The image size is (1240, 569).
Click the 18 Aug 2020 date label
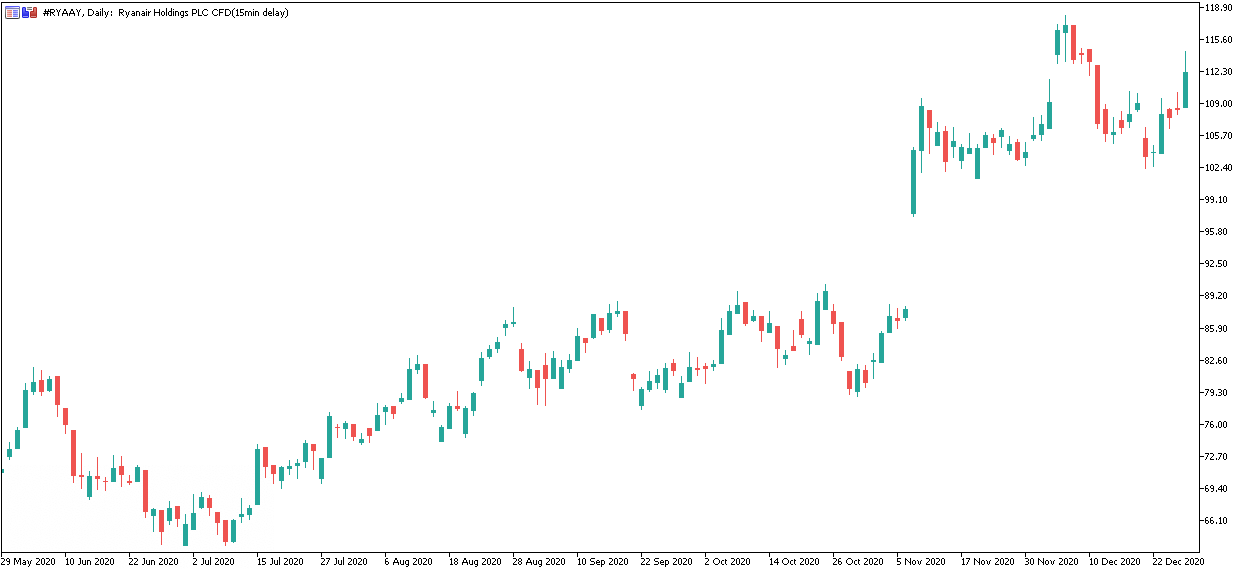pos(476,561)
